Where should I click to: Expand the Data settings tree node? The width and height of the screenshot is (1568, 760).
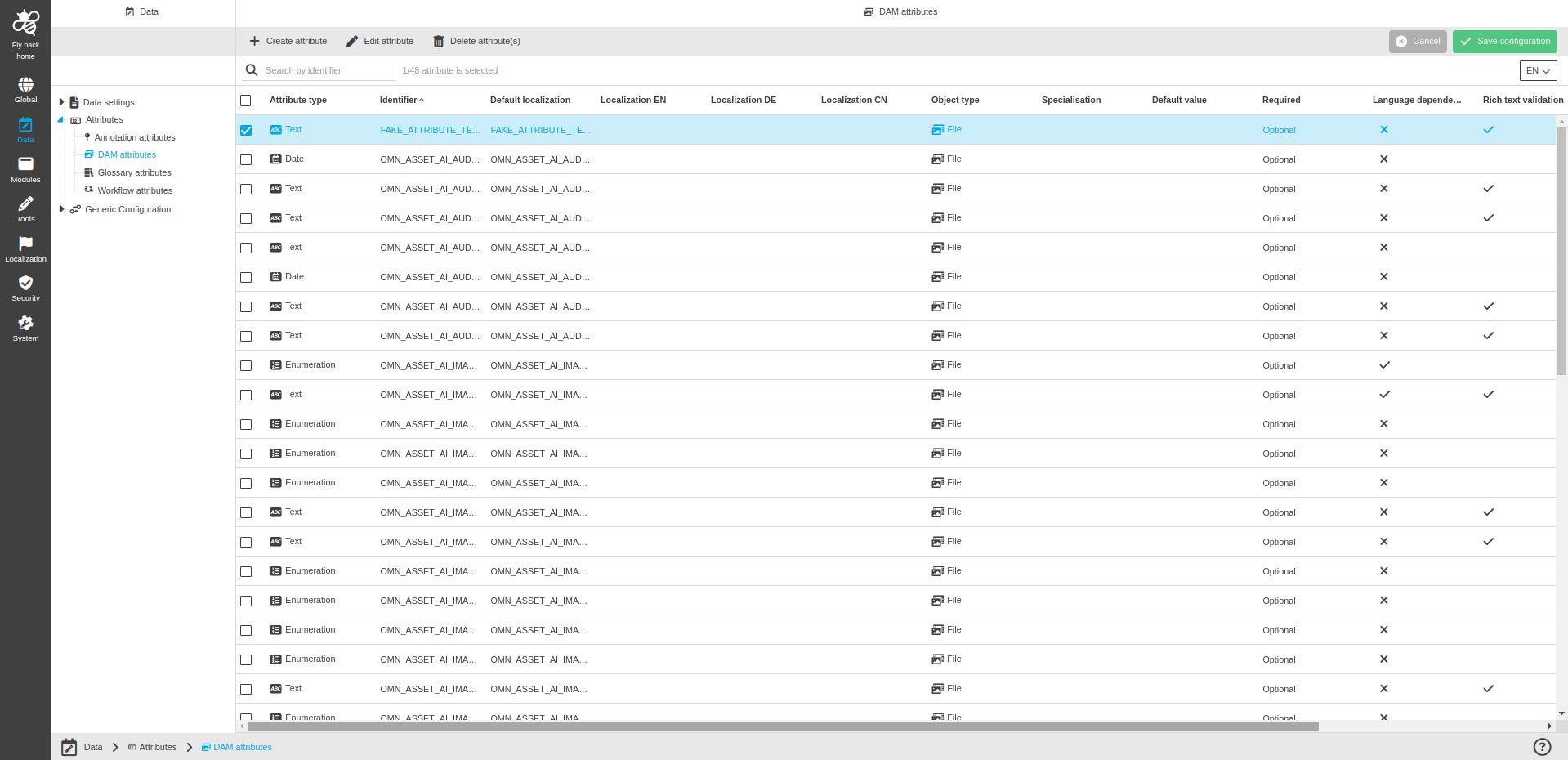61,101
